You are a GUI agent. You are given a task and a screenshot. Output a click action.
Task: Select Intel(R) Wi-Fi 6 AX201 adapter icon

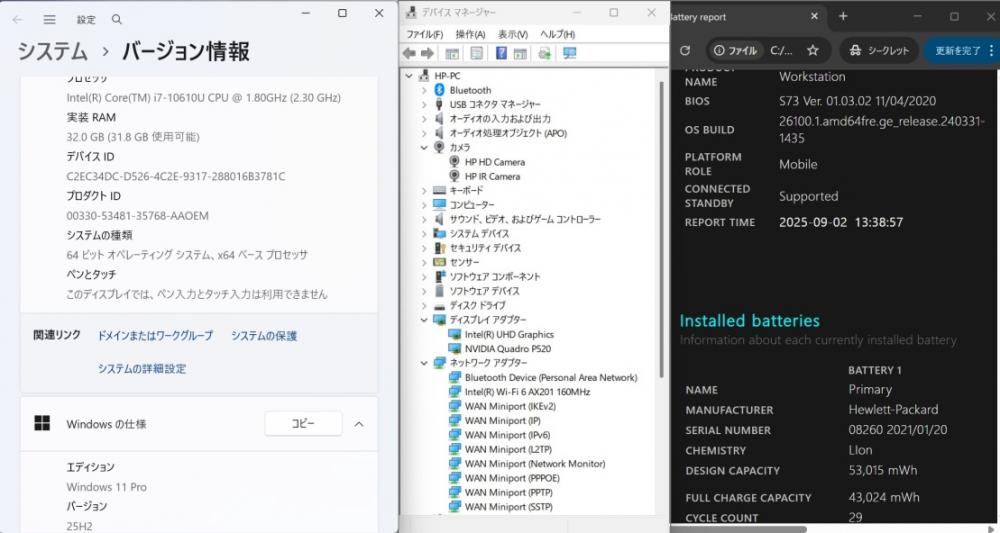[x=455, y=392]
